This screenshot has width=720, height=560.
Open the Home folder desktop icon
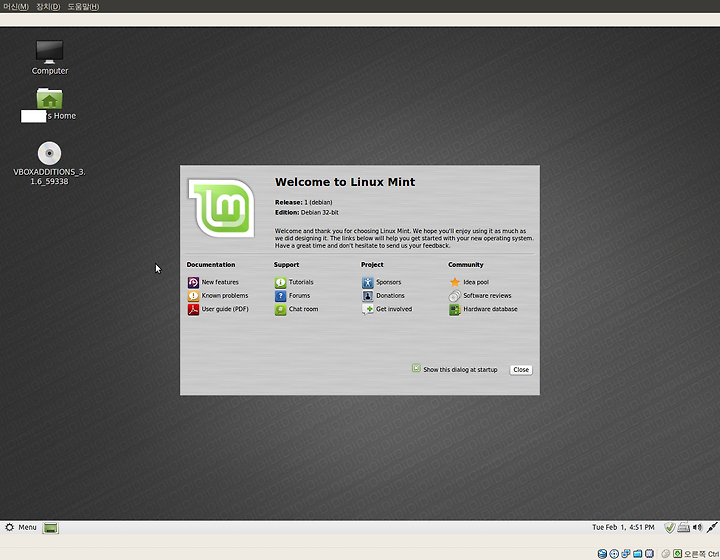[x=50, y=98]
